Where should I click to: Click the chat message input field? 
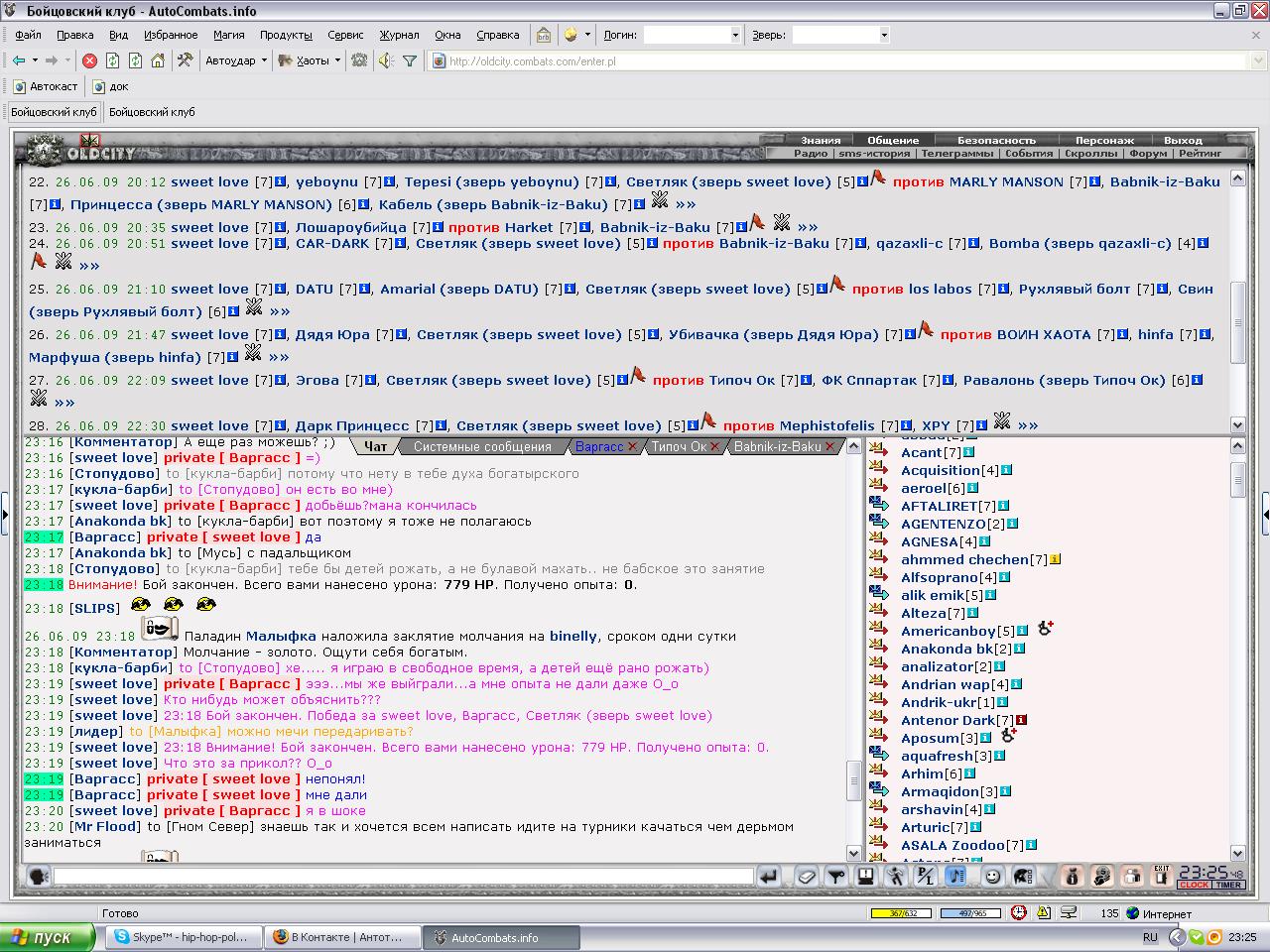tap(404, 877)
